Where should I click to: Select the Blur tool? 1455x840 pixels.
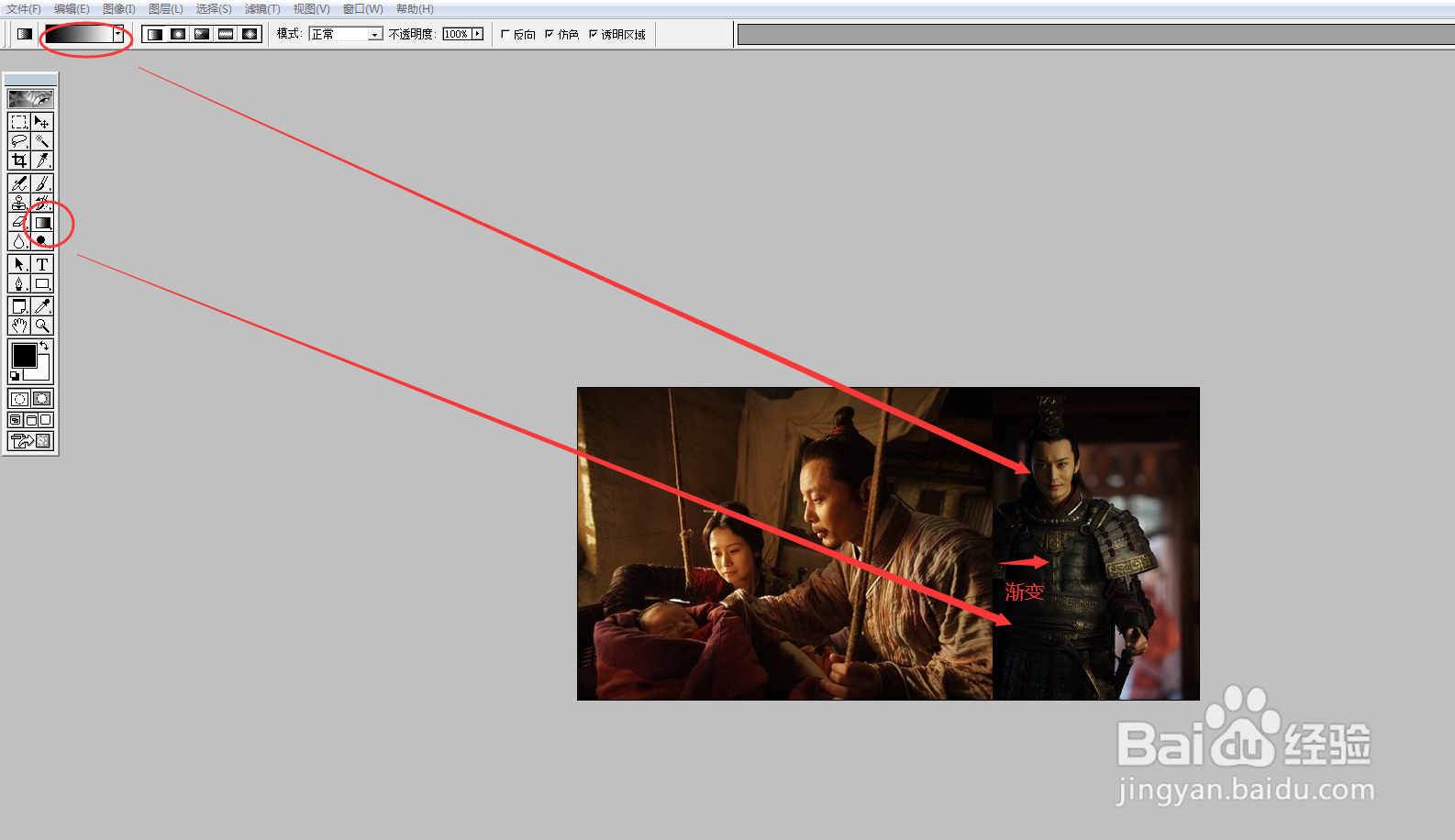tap(19, 241)
